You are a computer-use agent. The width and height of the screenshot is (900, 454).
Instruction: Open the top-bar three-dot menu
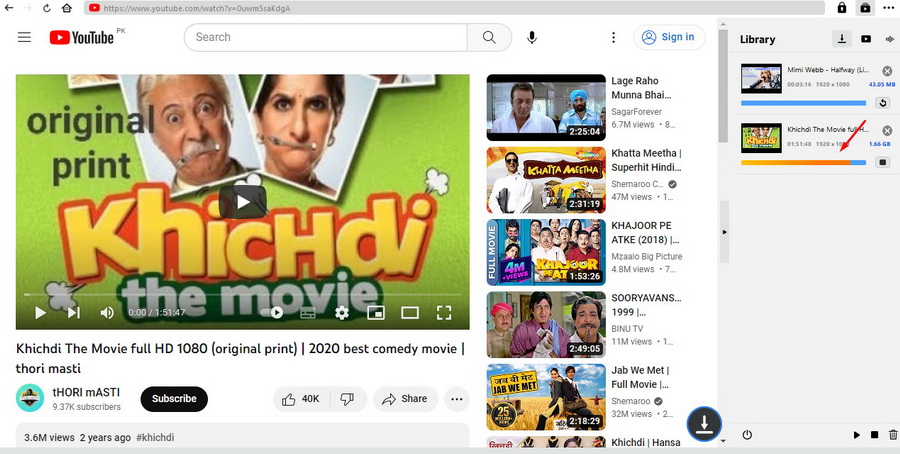click(x=889, y=8)
